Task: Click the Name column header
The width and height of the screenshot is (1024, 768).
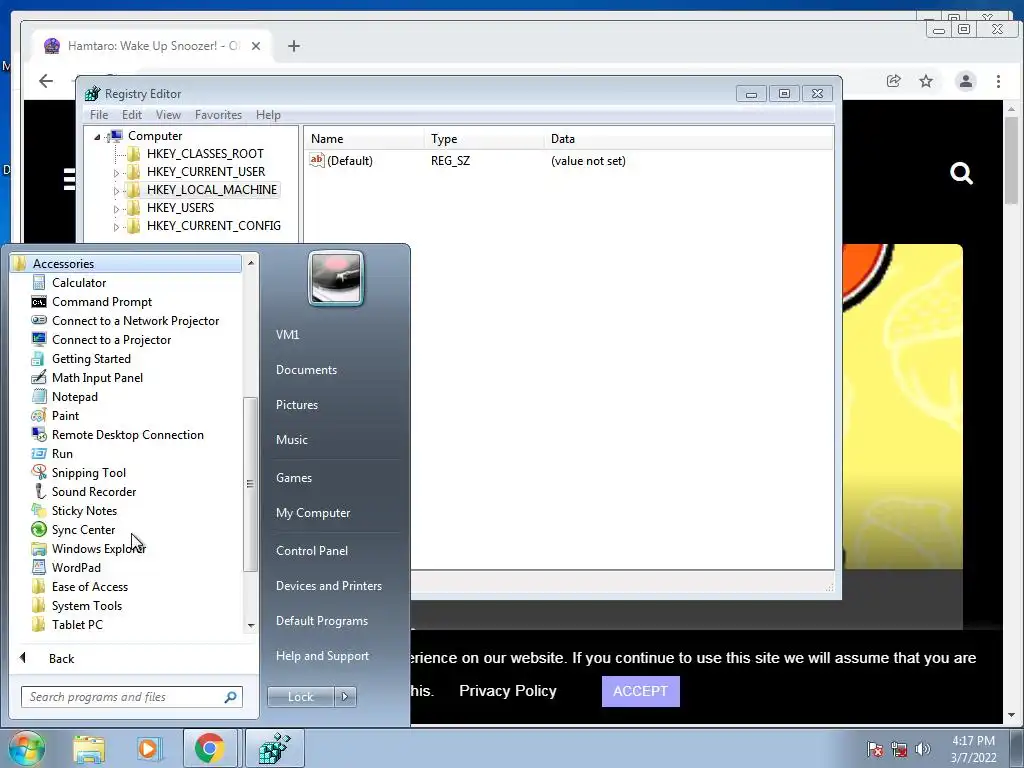Action: click(364, 139)
